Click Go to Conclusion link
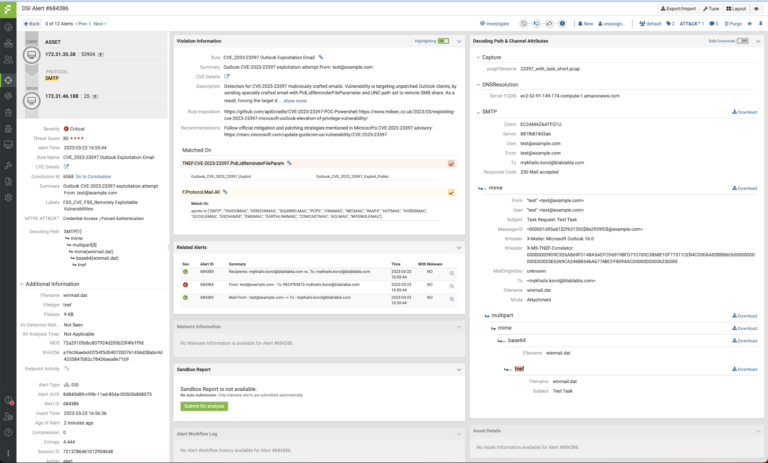The height and width of the screenshot is (463, 768). tap(94, 175)
